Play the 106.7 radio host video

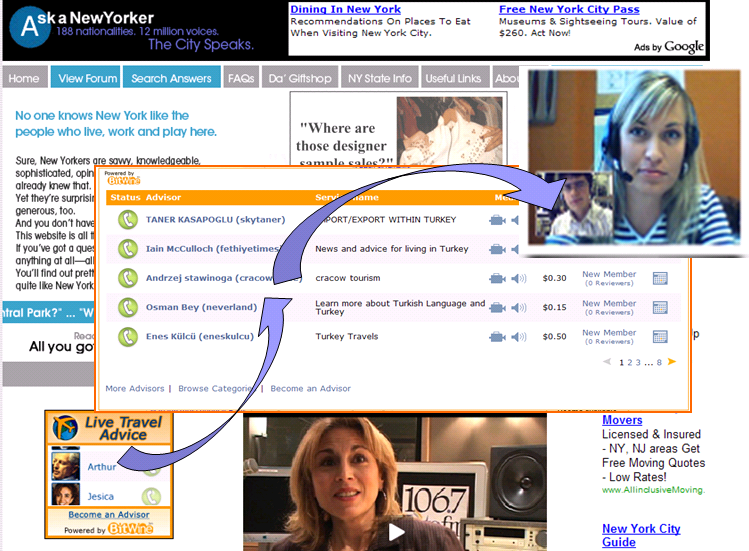(x=396, y=532)
